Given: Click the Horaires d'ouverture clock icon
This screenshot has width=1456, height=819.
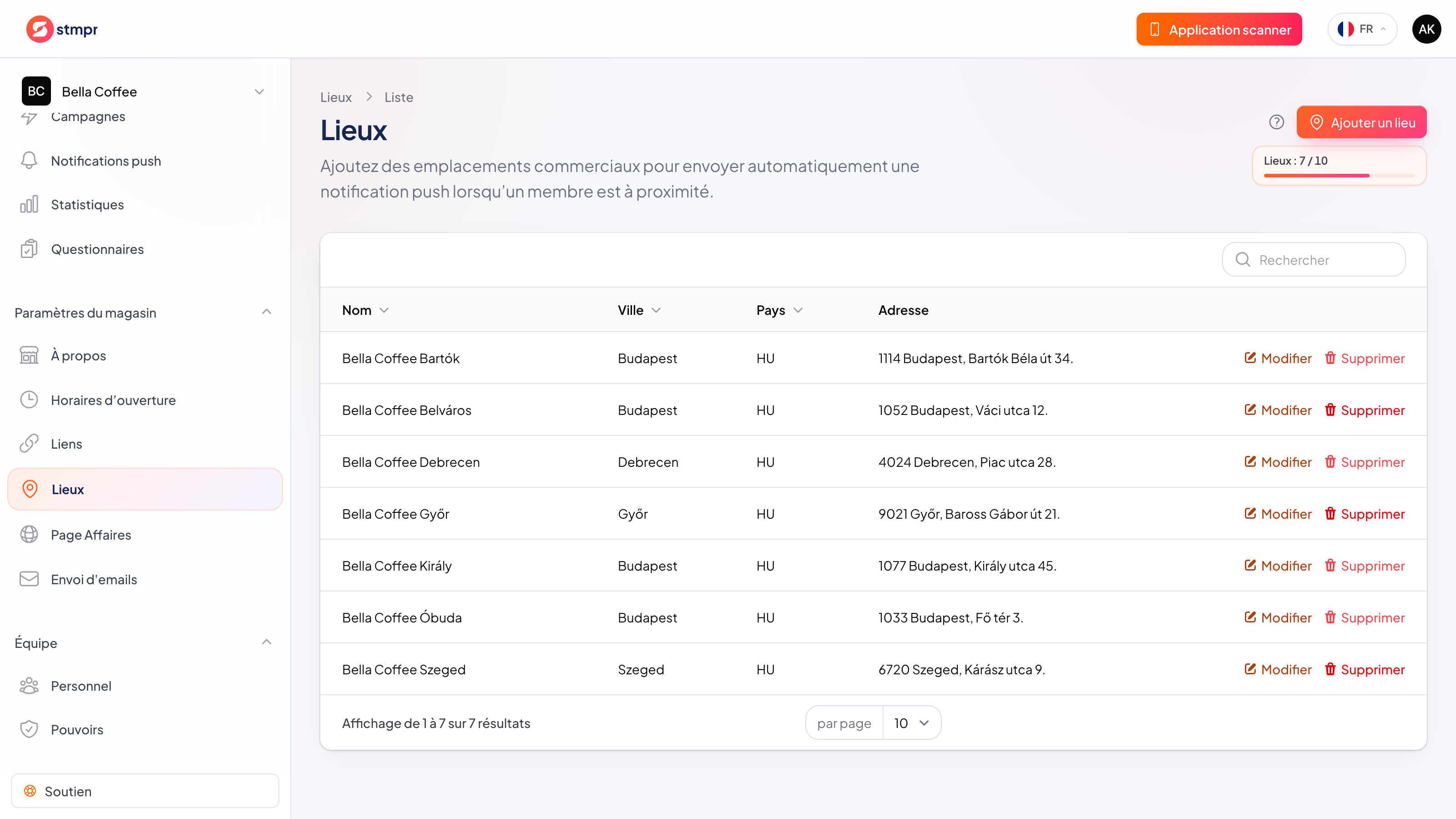Looking at the screenshot, I should pos(29,399).
